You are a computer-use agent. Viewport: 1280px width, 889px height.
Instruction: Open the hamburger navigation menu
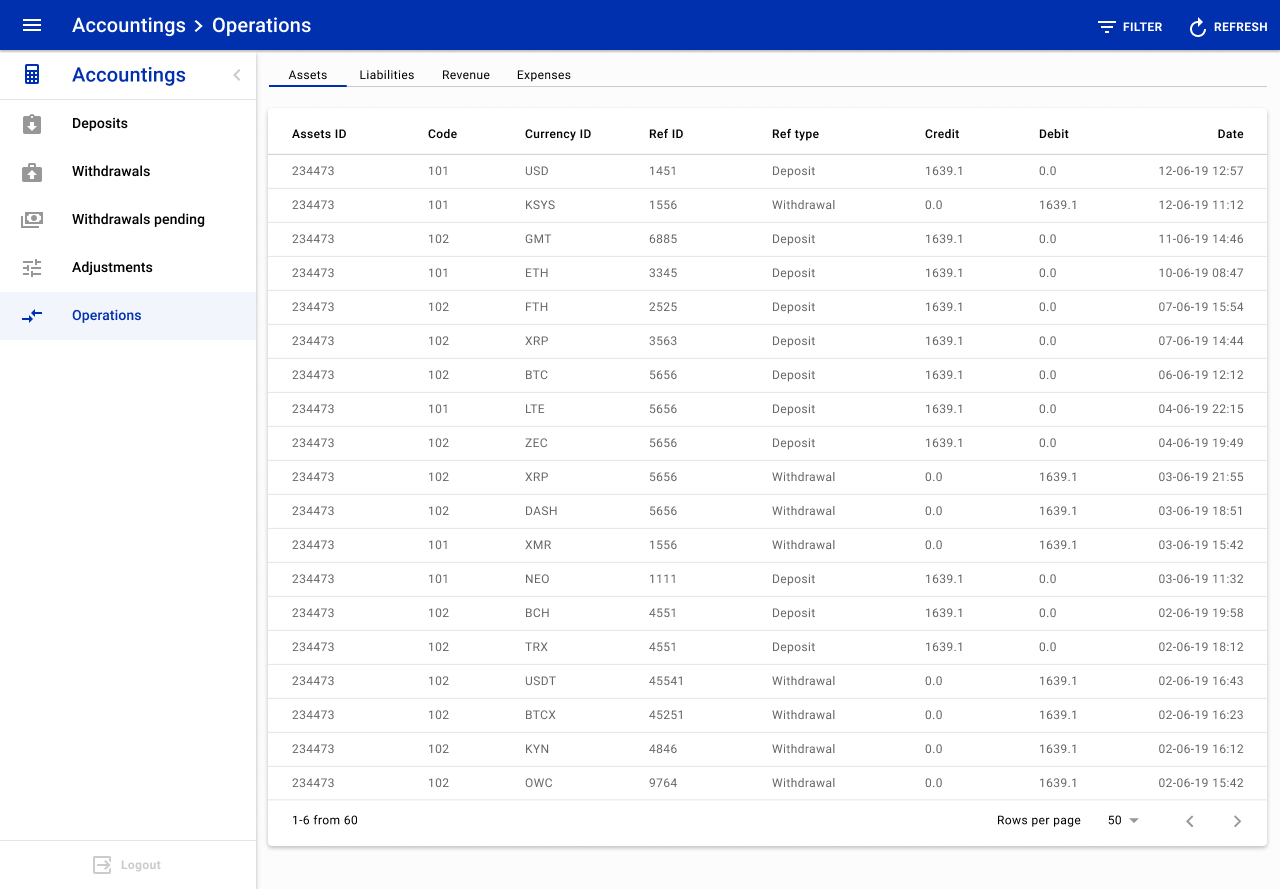[32, 25]
